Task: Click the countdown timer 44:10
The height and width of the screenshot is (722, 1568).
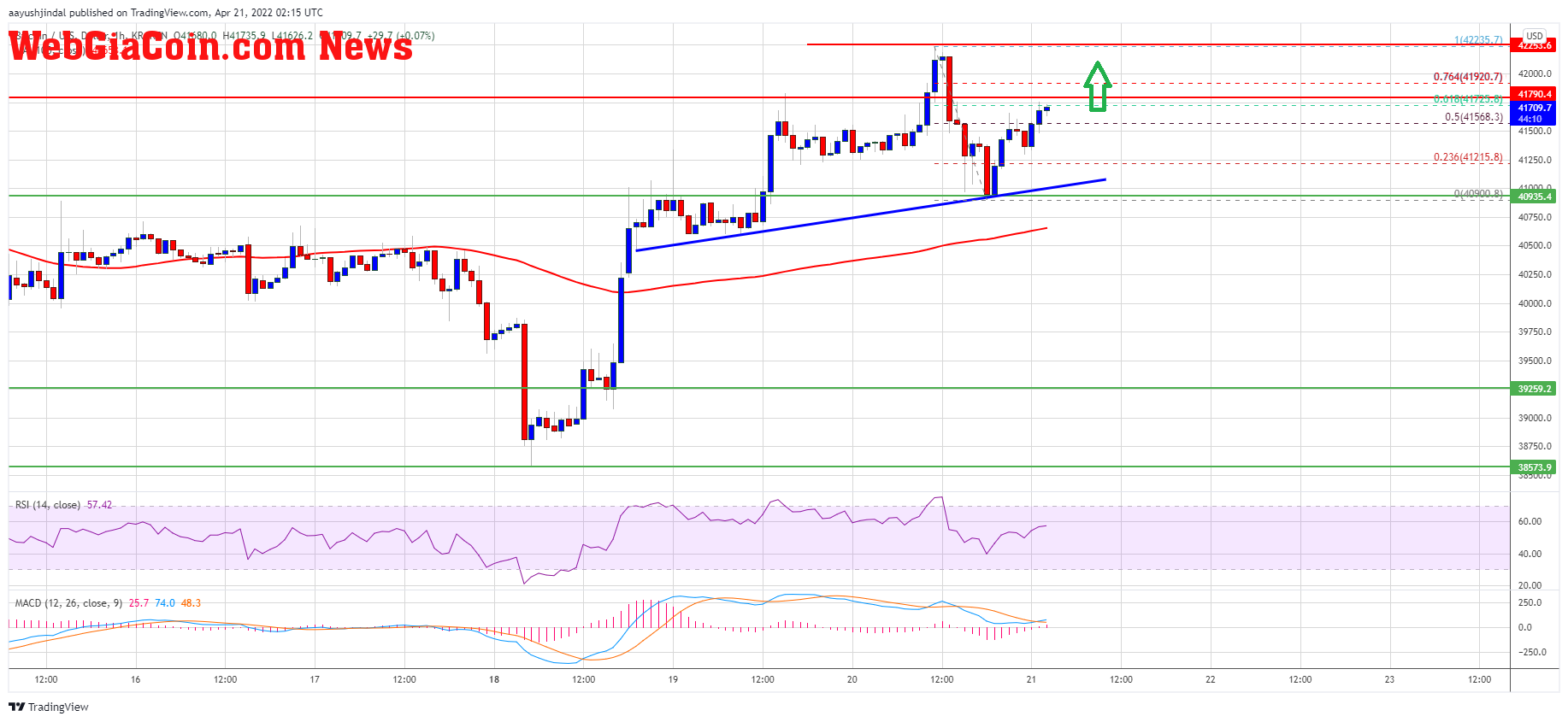Action: [x=1530, y=119]
